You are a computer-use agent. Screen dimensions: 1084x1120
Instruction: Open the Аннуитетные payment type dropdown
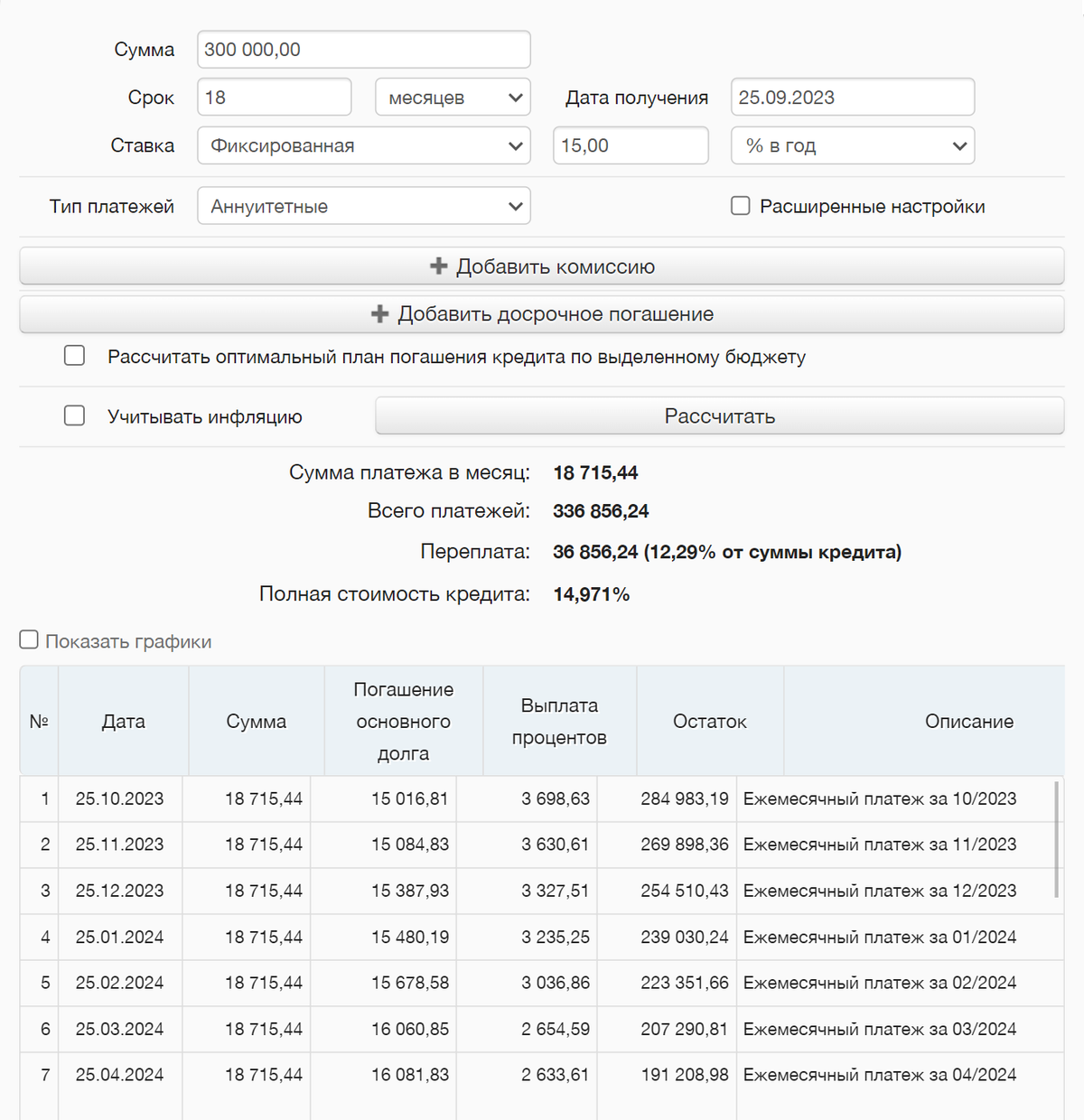click(363, 206)
